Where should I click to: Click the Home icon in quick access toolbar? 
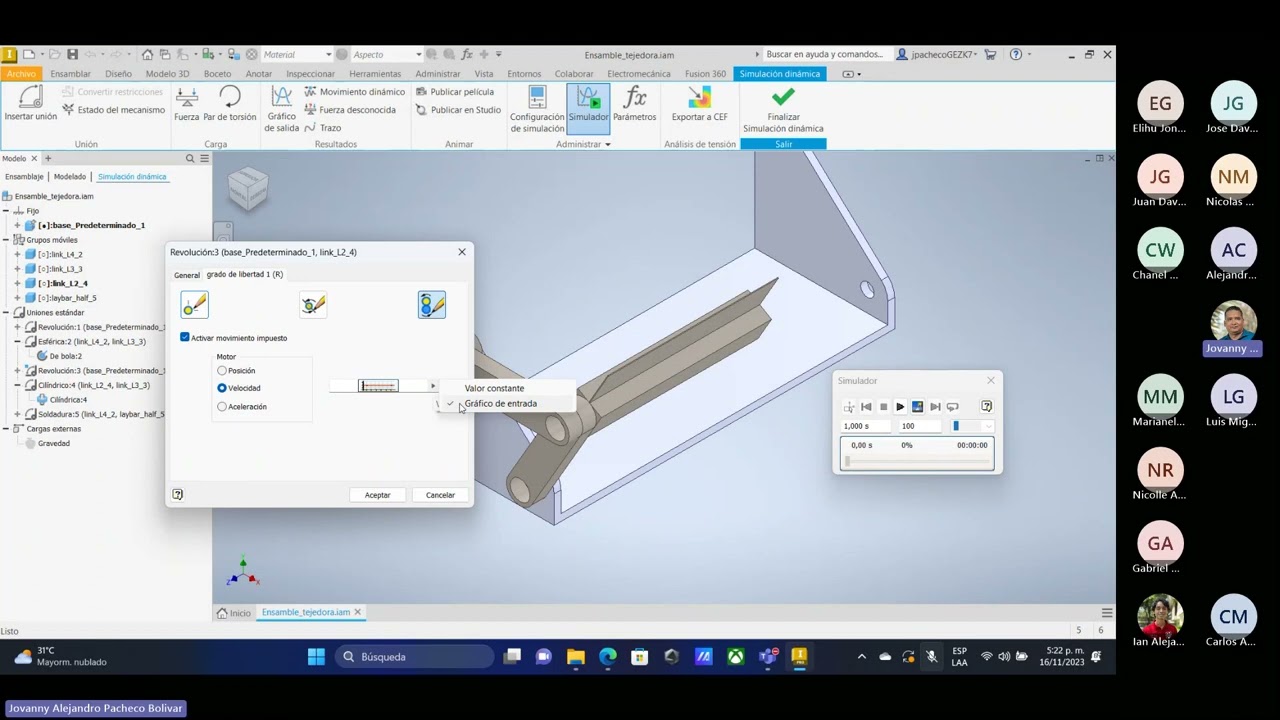[x=147, y=54]
